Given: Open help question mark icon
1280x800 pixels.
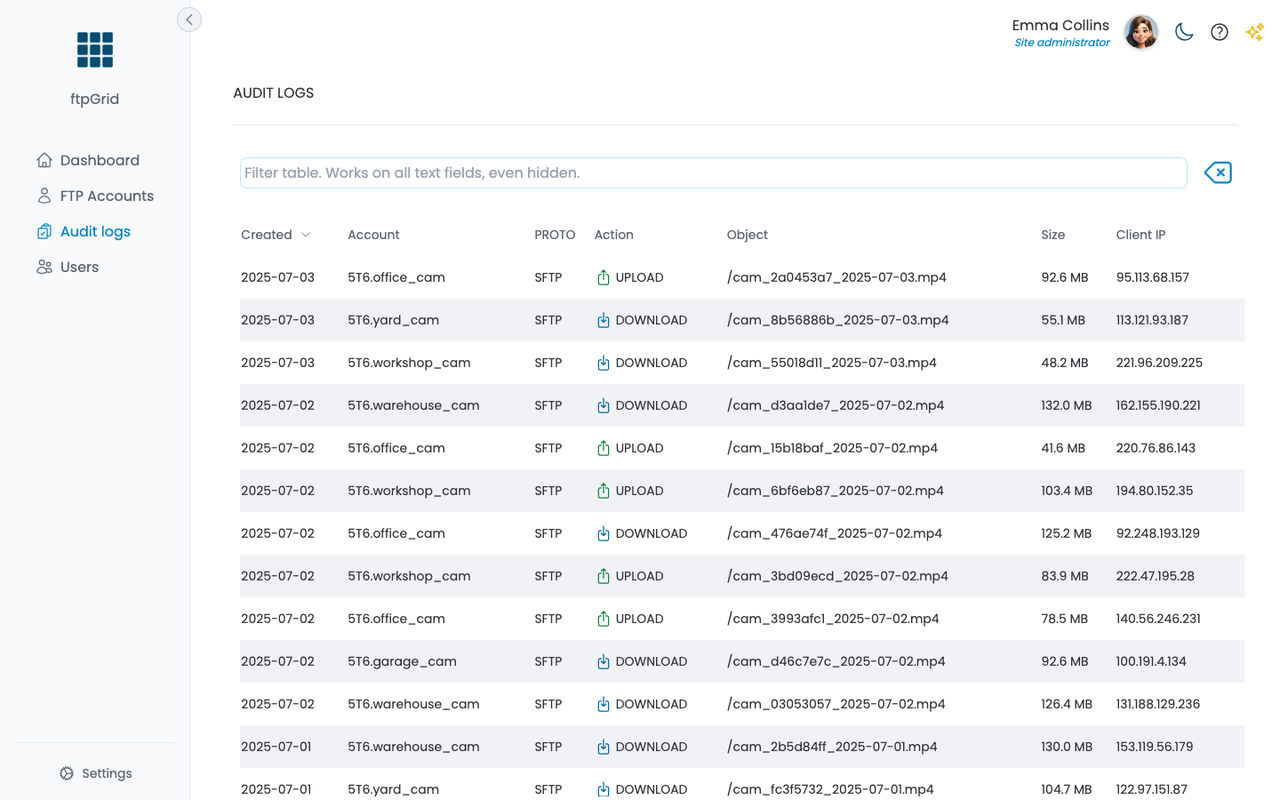Looking at the screenshot, I should pyautogui.click(x=1219, y=32).
